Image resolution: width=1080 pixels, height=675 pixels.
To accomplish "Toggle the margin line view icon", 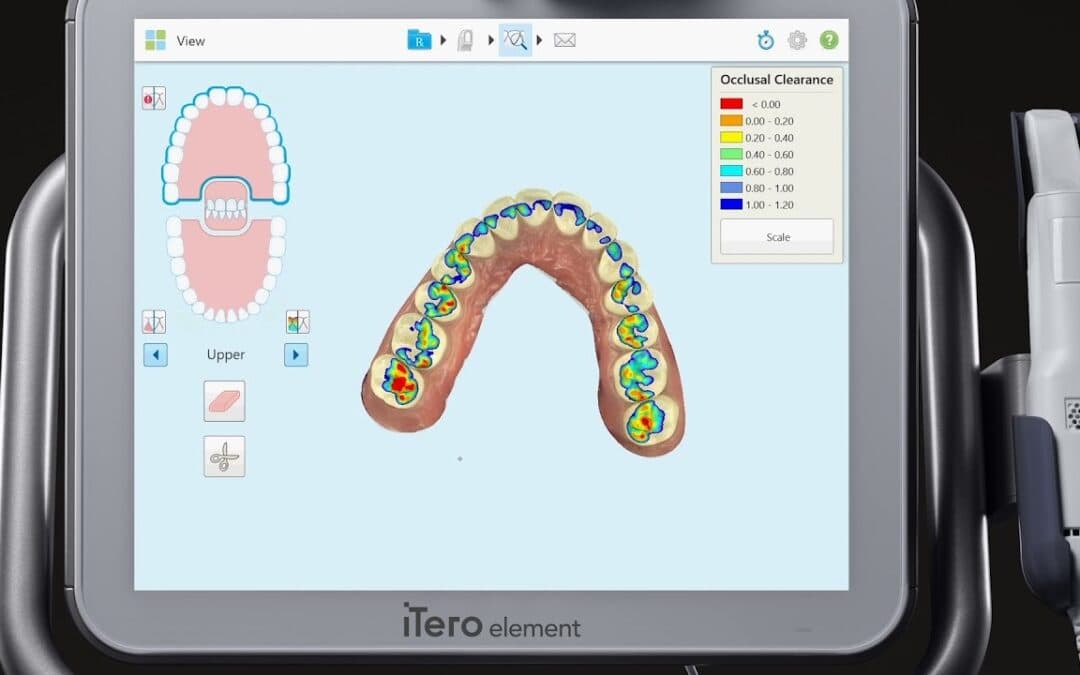I will coord(154,321).
